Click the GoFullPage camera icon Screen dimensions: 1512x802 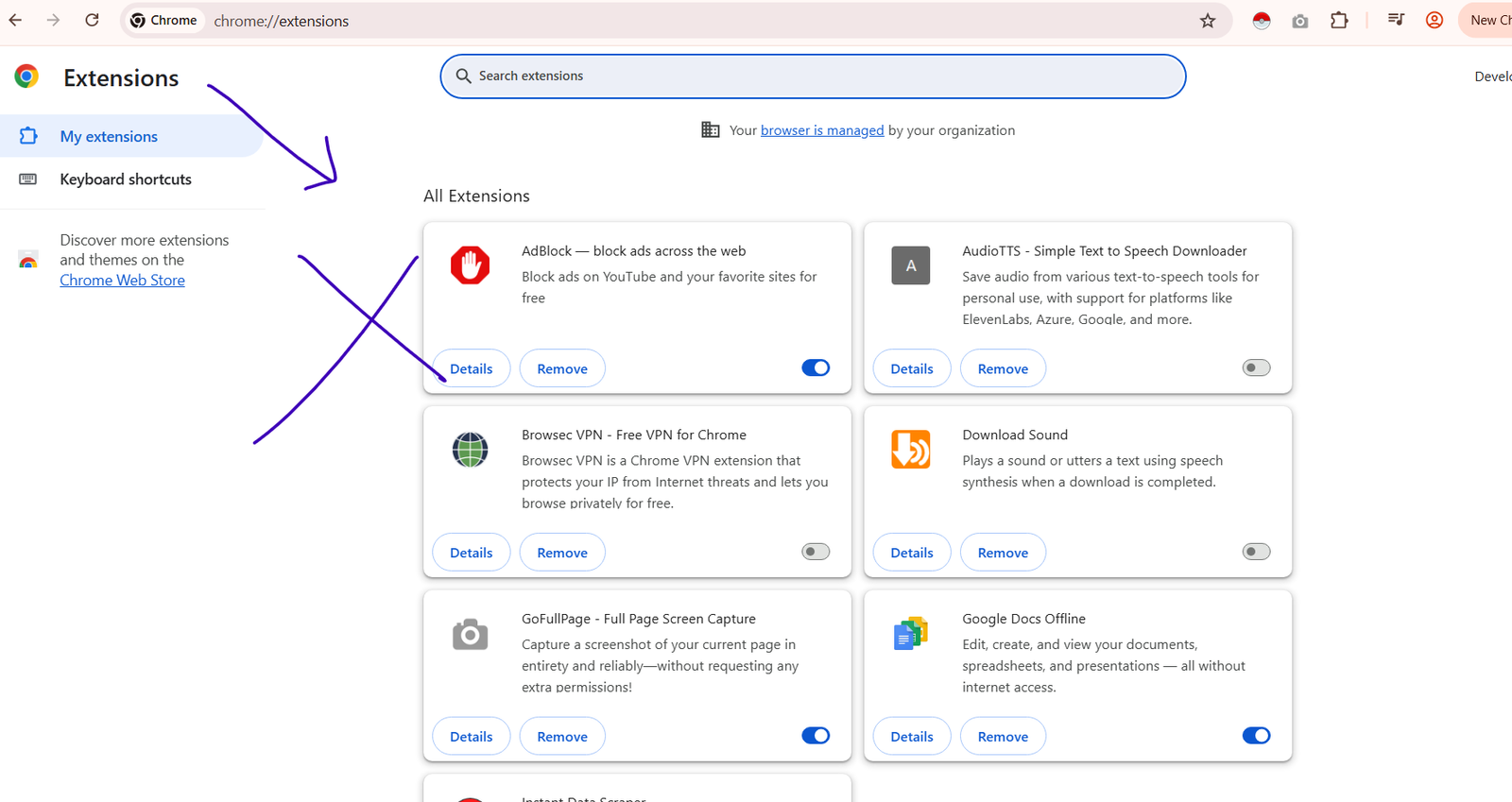[470, 635]
